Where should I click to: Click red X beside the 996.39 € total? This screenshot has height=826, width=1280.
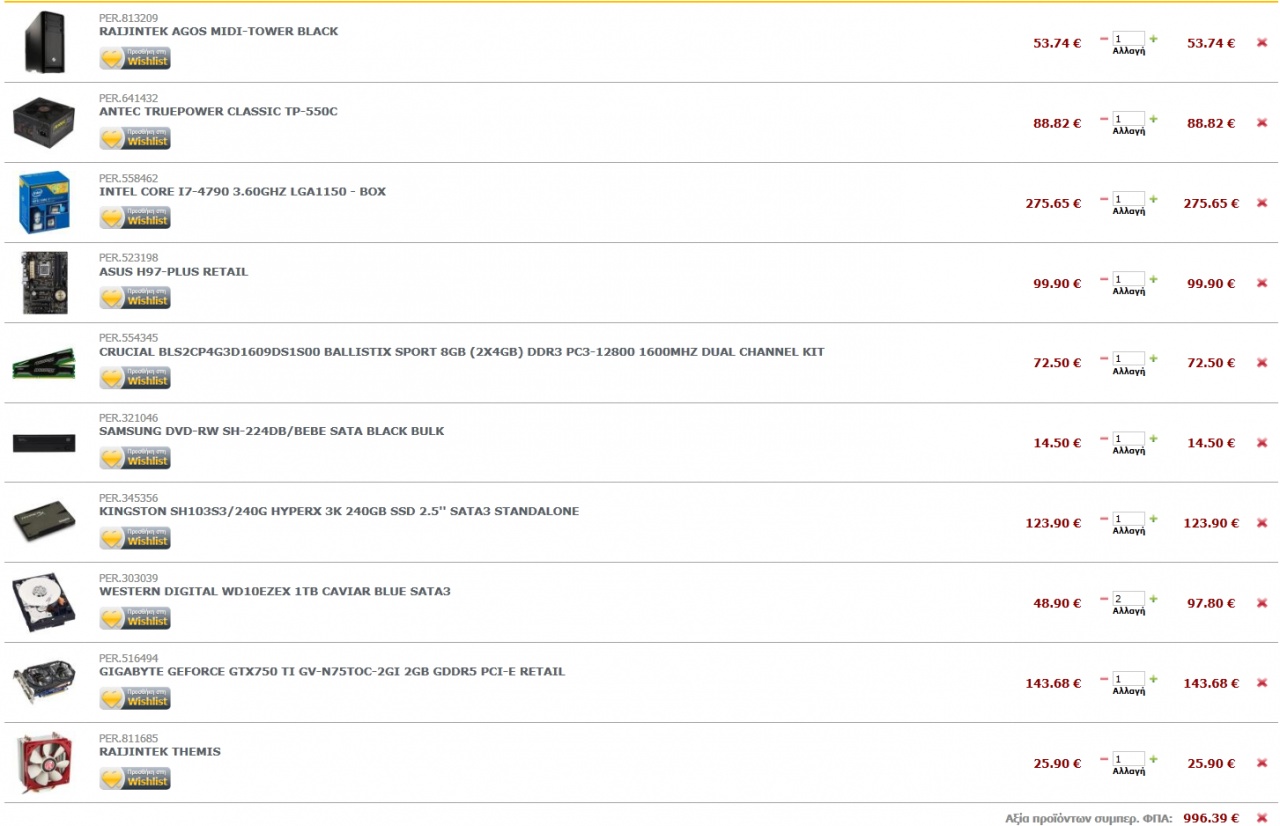click(1262, 818)
